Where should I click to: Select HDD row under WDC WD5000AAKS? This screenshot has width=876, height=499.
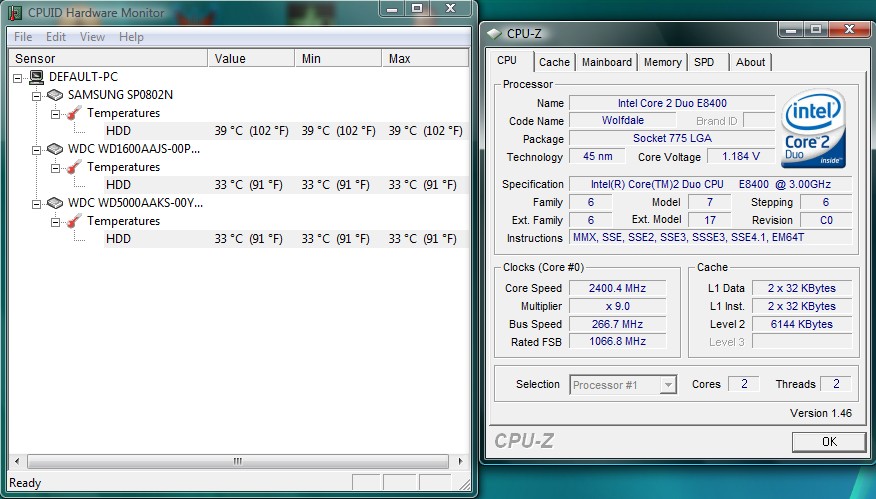pyautogui.click(x=285, y=239)
